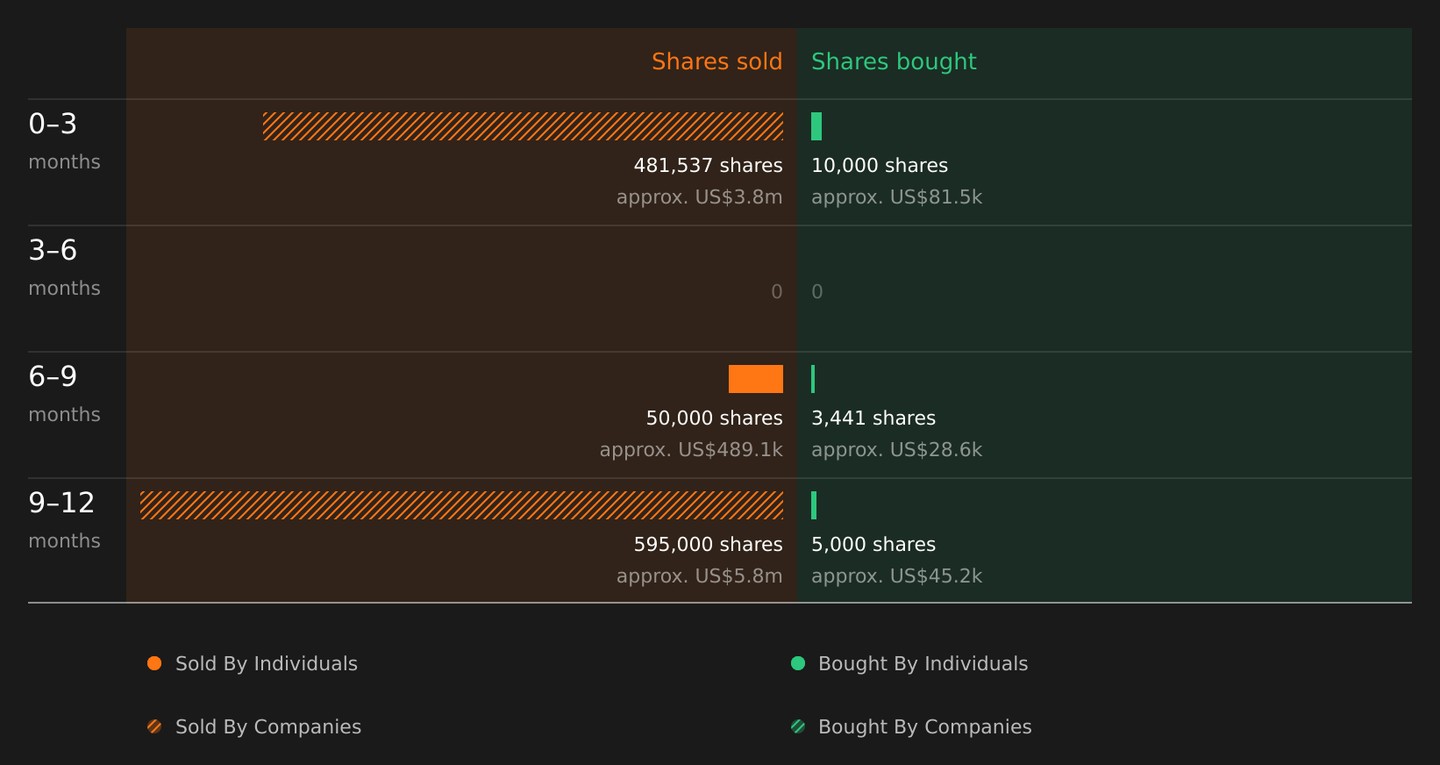Click the 3–6 months shares sold zero

pos(777,292)
